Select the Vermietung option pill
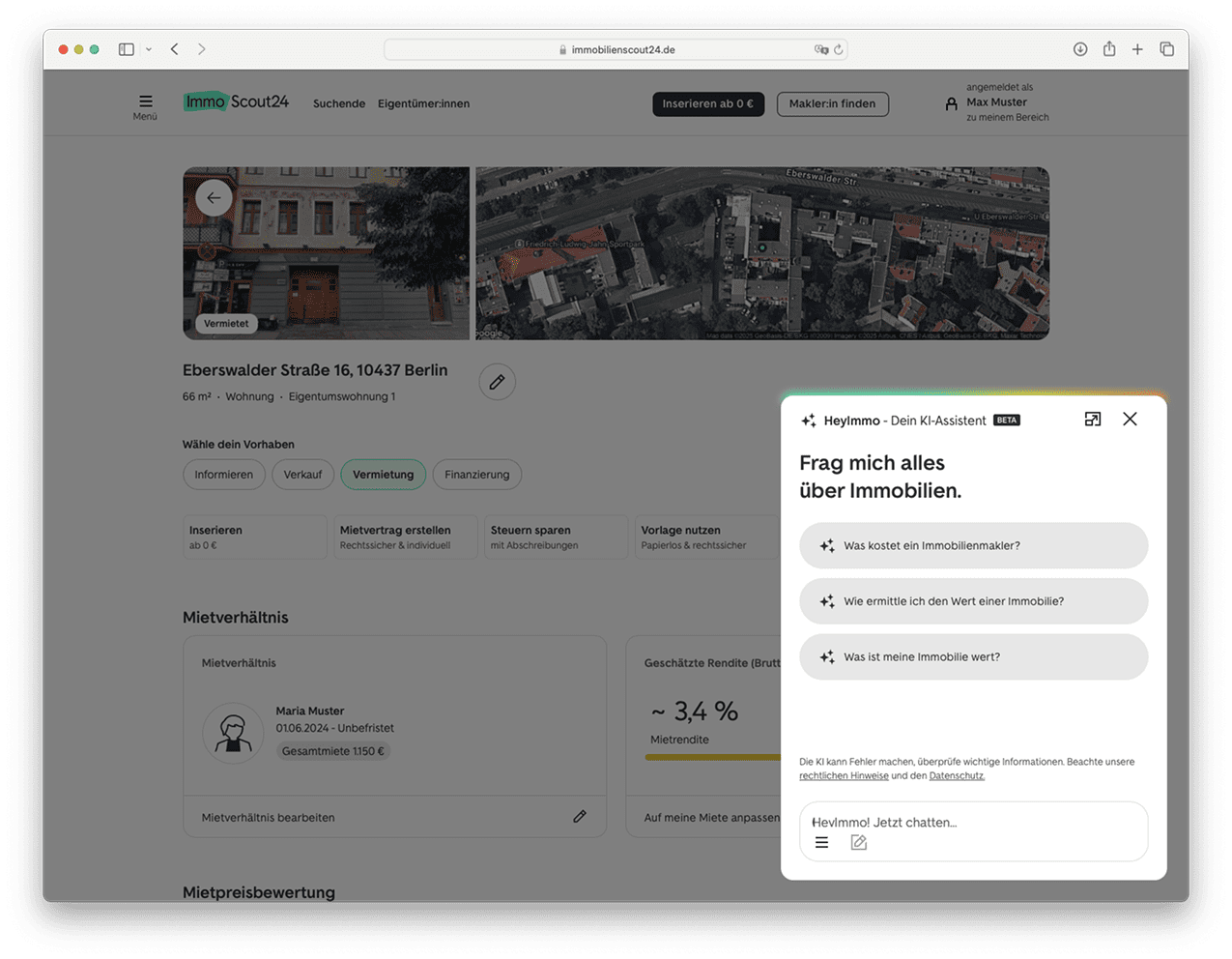Viewport: 1232px width, 959px height. tap(383, 475)
